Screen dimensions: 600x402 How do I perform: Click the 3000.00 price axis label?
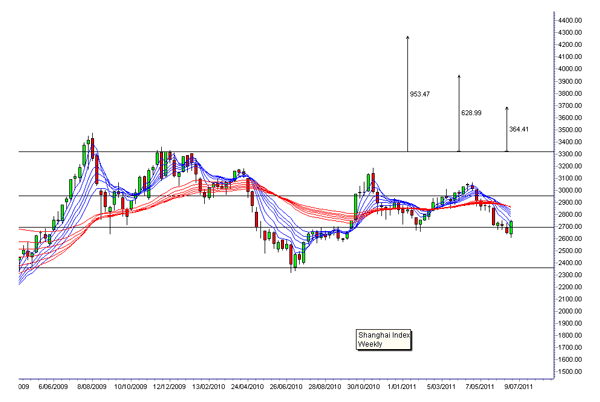tap(570, 190)
